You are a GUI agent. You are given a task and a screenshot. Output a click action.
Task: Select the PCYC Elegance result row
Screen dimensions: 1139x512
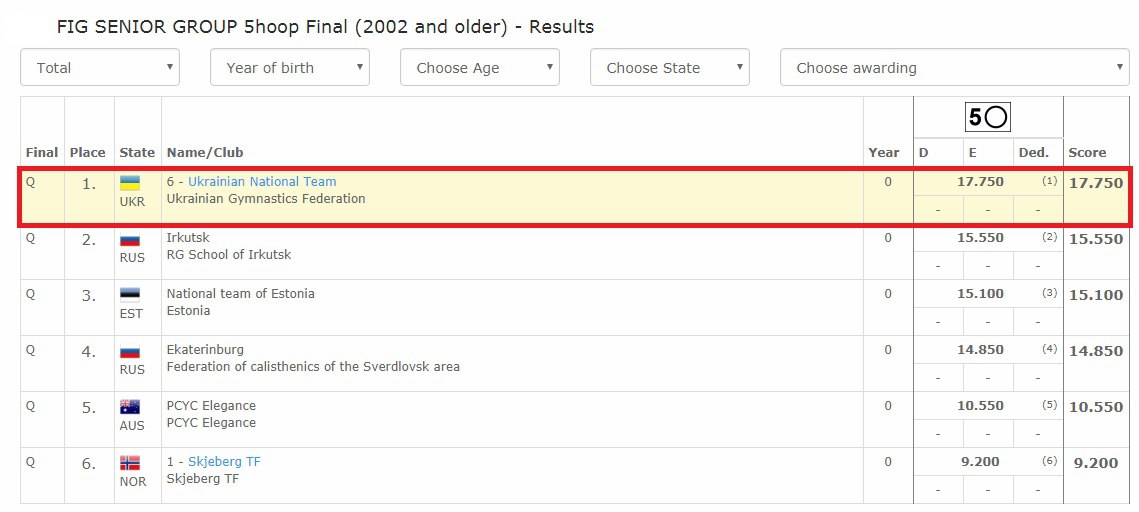click(x=500, y=419)
